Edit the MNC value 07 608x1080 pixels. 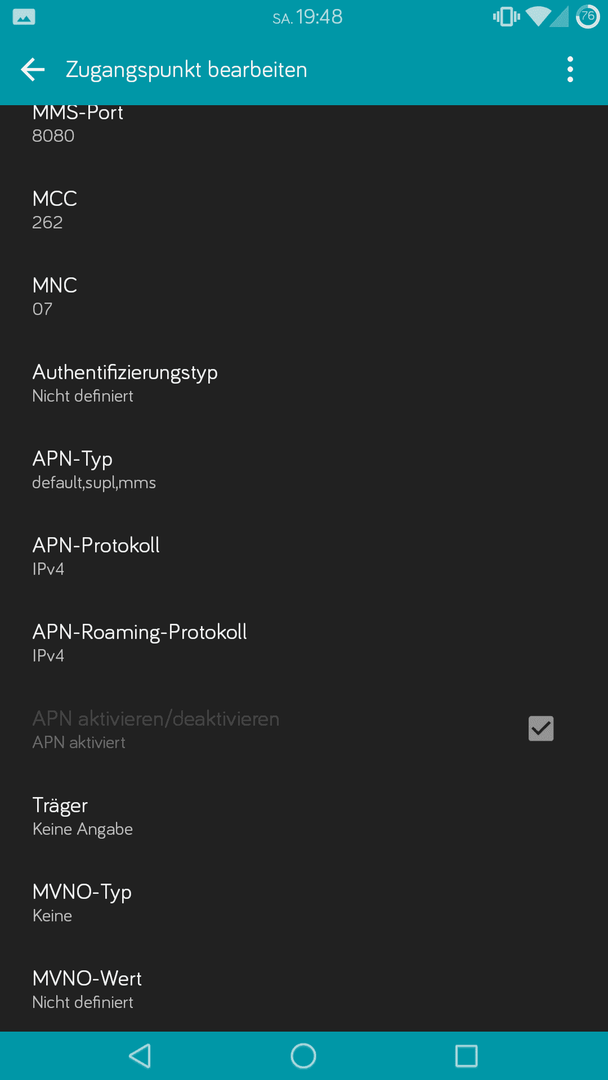304,298
